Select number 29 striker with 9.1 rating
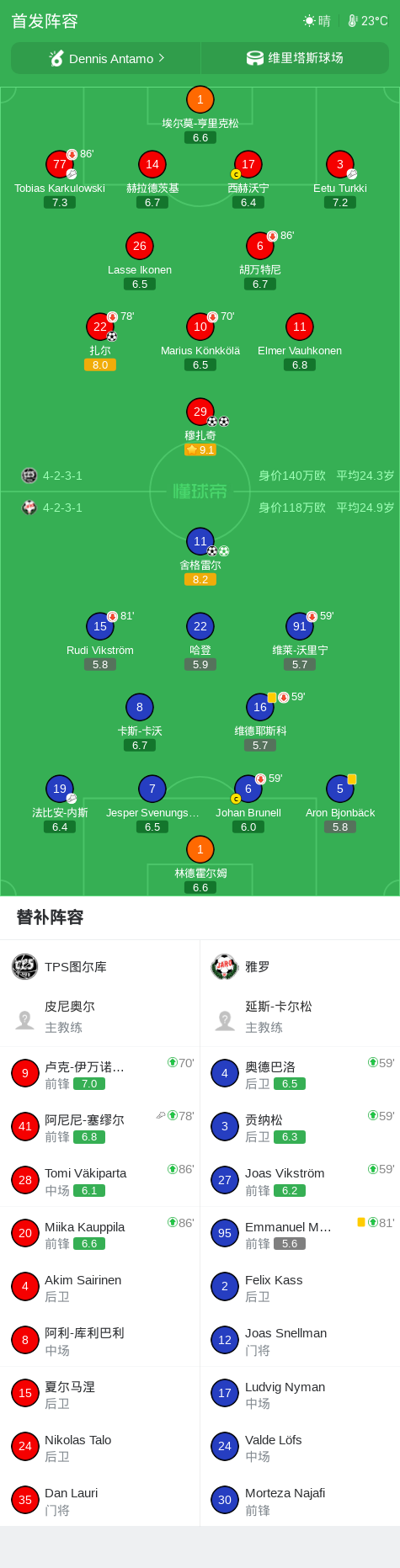This screenshot has width=400, height=1568. click(200, 412)
